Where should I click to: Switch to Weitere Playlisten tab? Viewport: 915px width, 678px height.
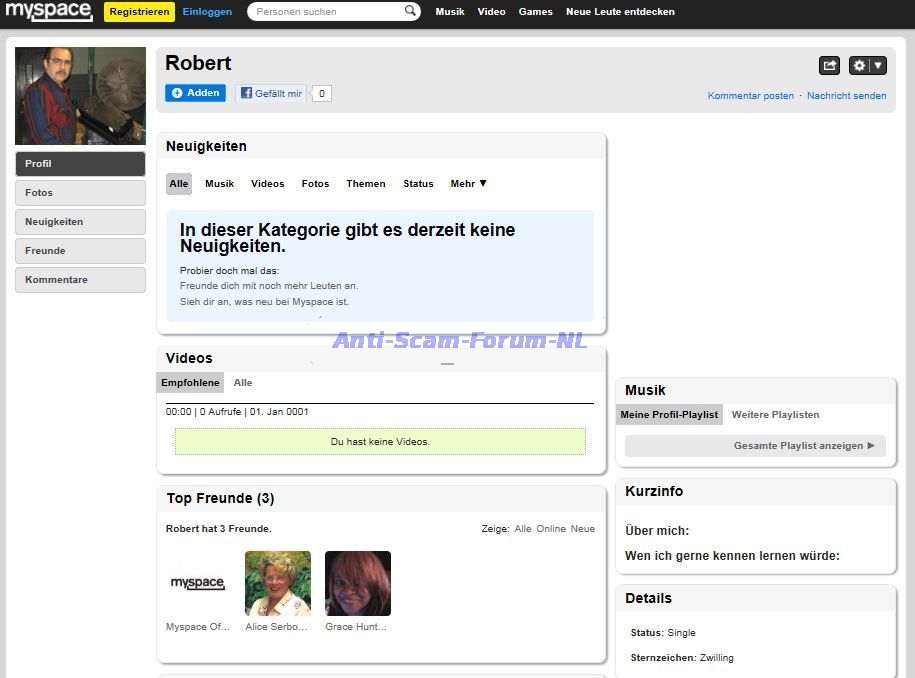coord(775,415)
